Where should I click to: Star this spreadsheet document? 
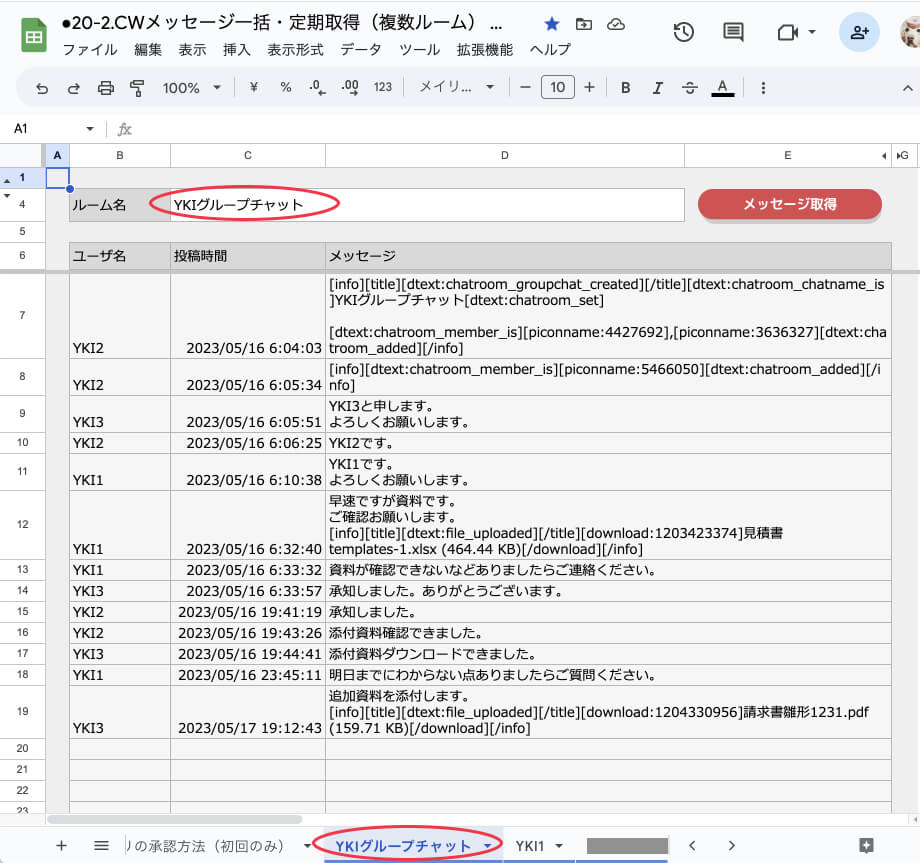click(x=552, y=24)
